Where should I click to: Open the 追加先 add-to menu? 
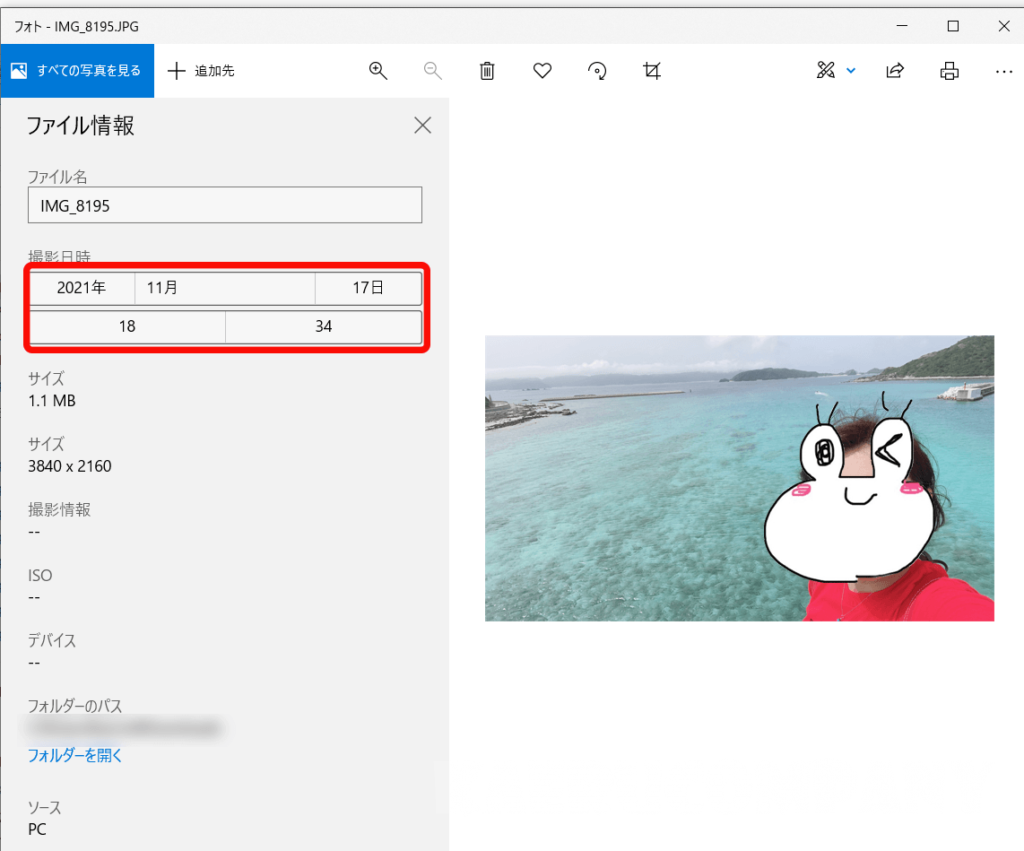click(201, 71)
